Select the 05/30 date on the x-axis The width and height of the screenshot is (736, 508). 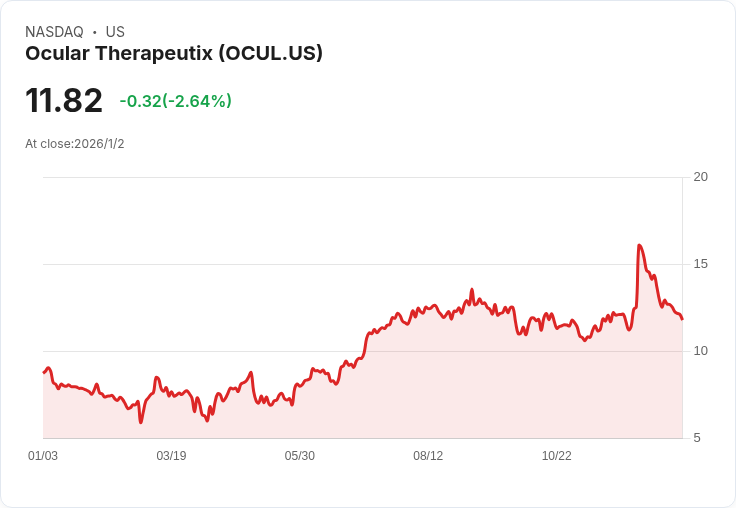tap(299, 456)
